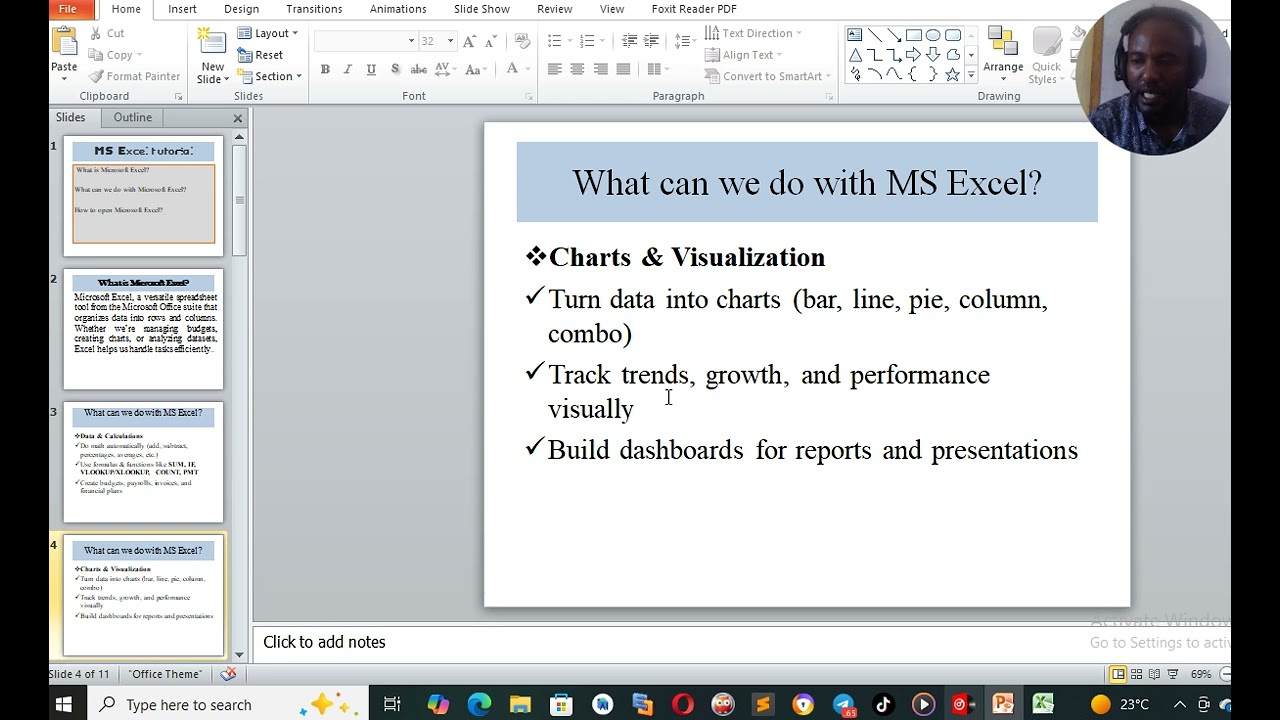
Task: Toggle underline formatting
Action: [371, 69]
